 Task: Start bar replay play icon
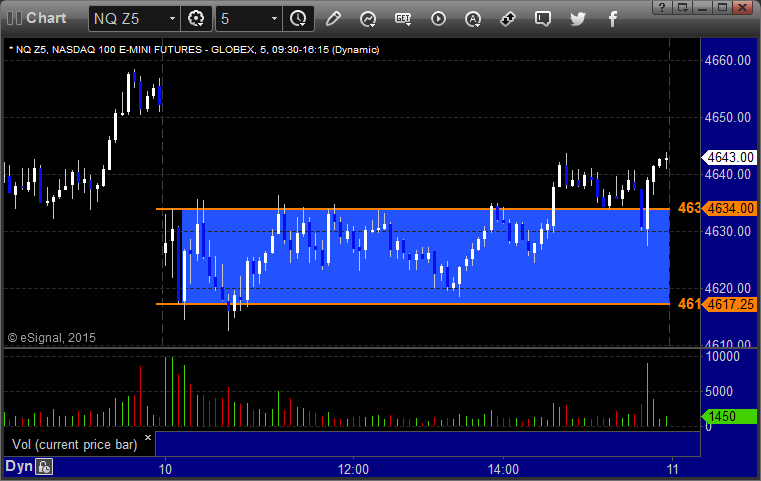[438, 19]
